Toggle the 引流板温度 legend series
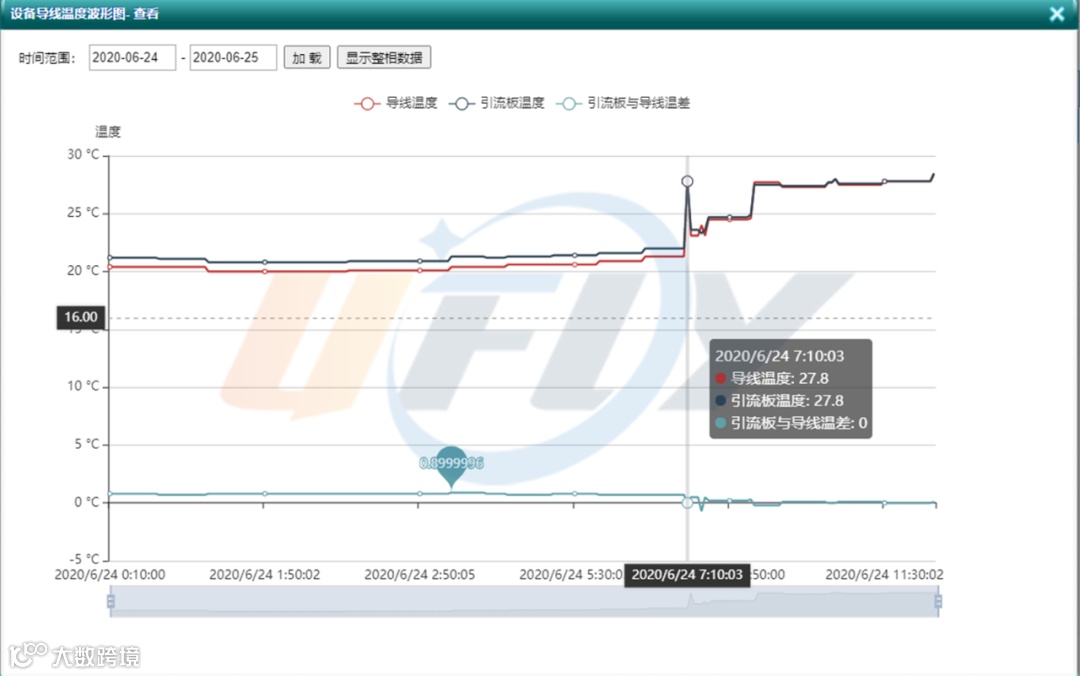The image size is (1080, 676). [x=497, y=103]
